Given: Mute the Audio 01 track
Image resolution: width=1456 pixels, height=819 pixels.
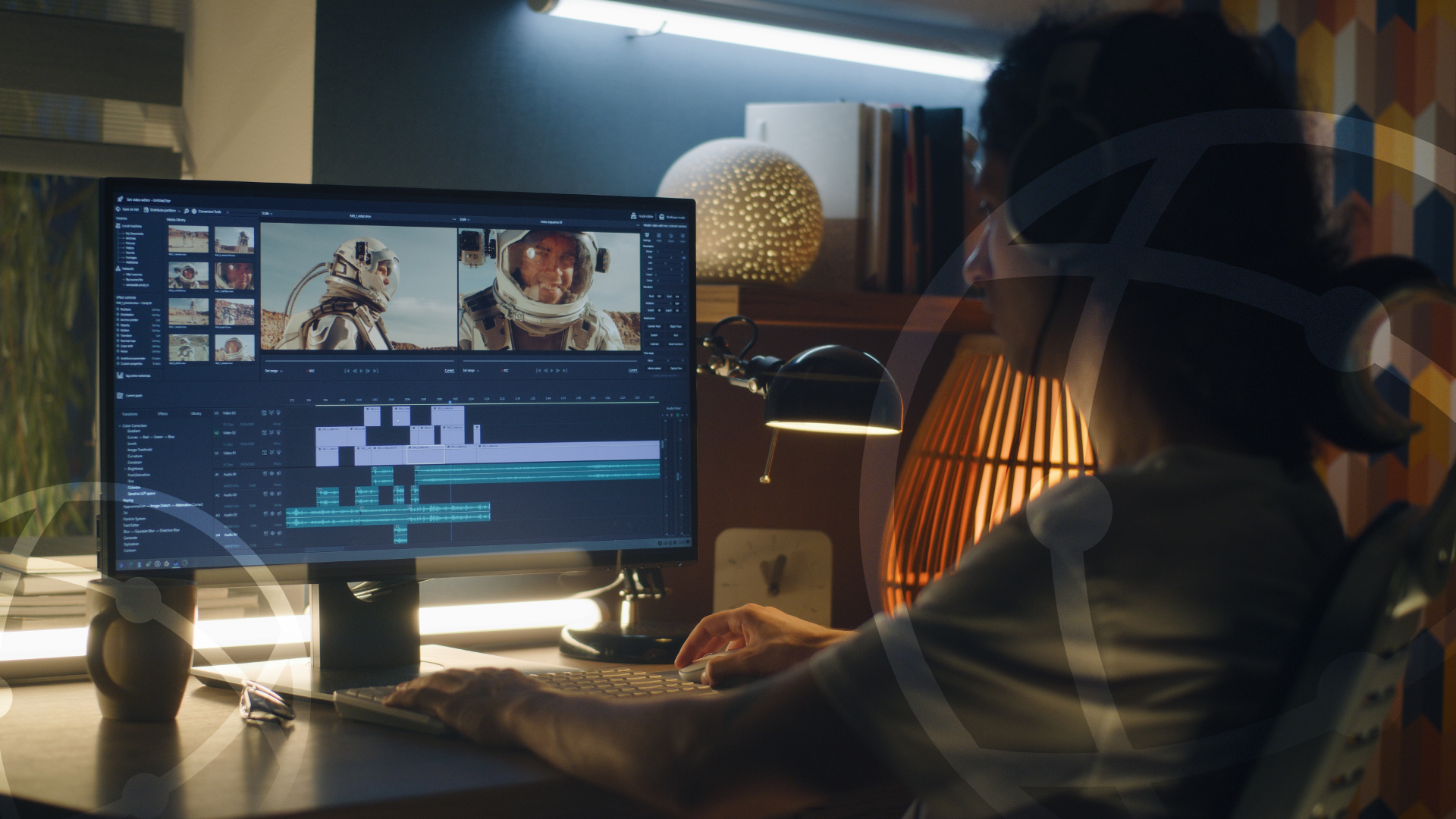Looking at the screenshot, I should 278,485.
